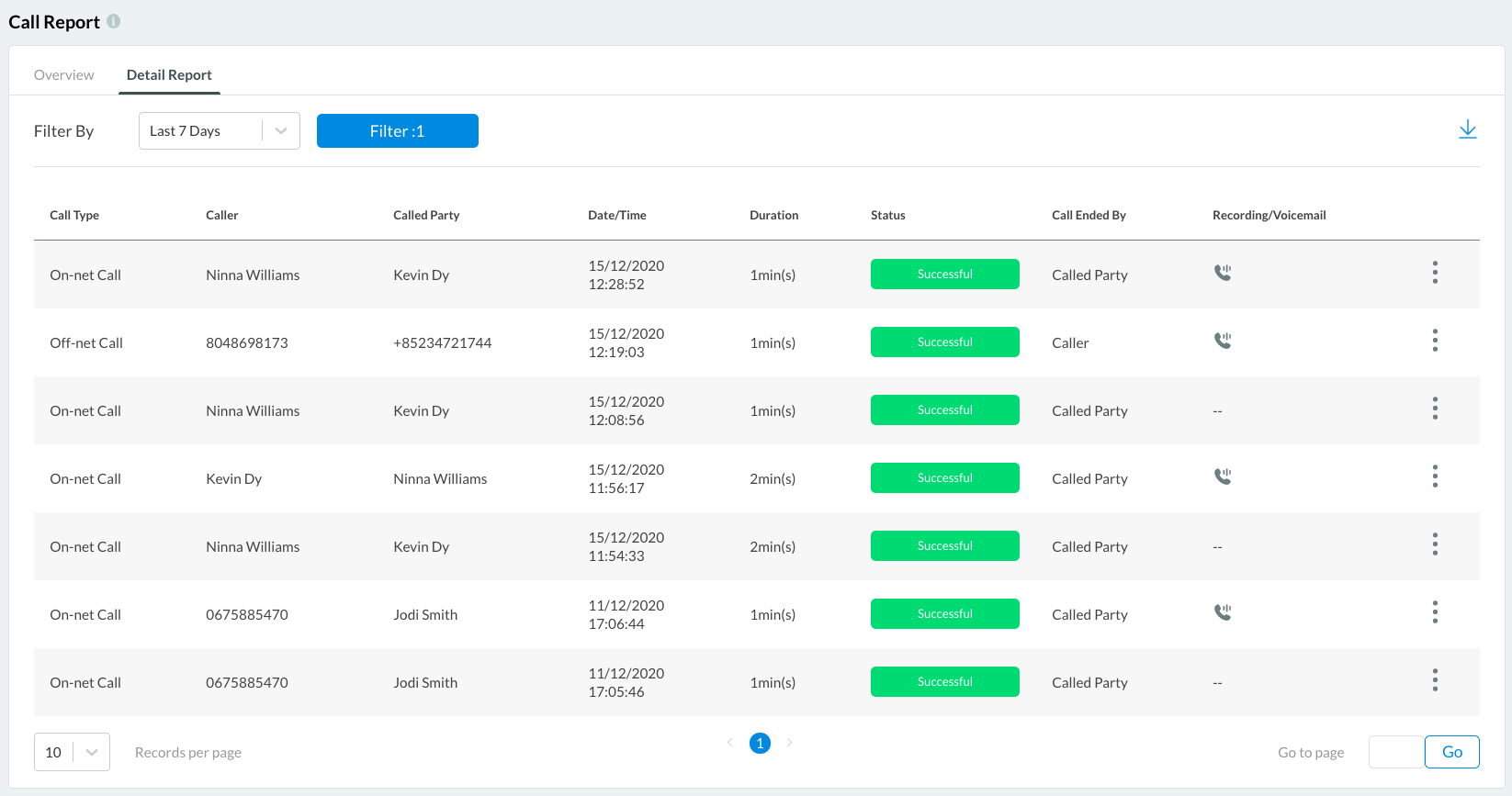Click the Off-net Call cell
This screenshot has width=1512, height=796.
86,342
